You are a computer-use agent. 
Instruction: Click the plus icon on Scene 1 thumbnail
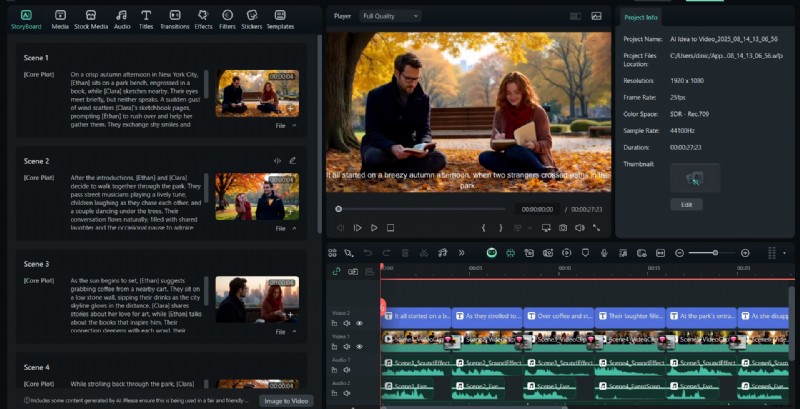290,109
